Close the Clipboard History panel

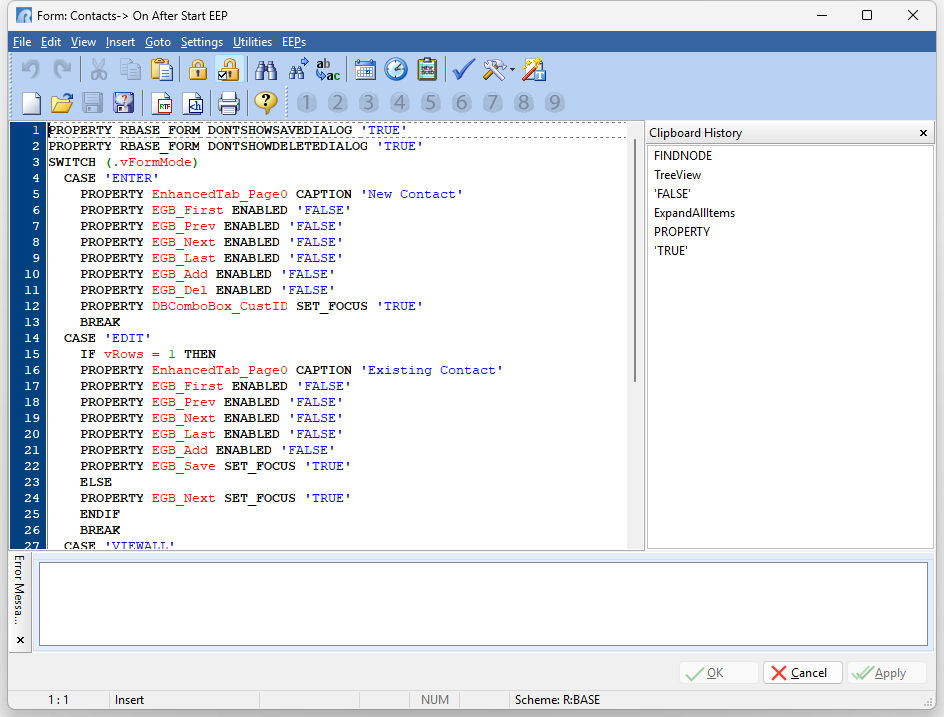click(923, 133)
